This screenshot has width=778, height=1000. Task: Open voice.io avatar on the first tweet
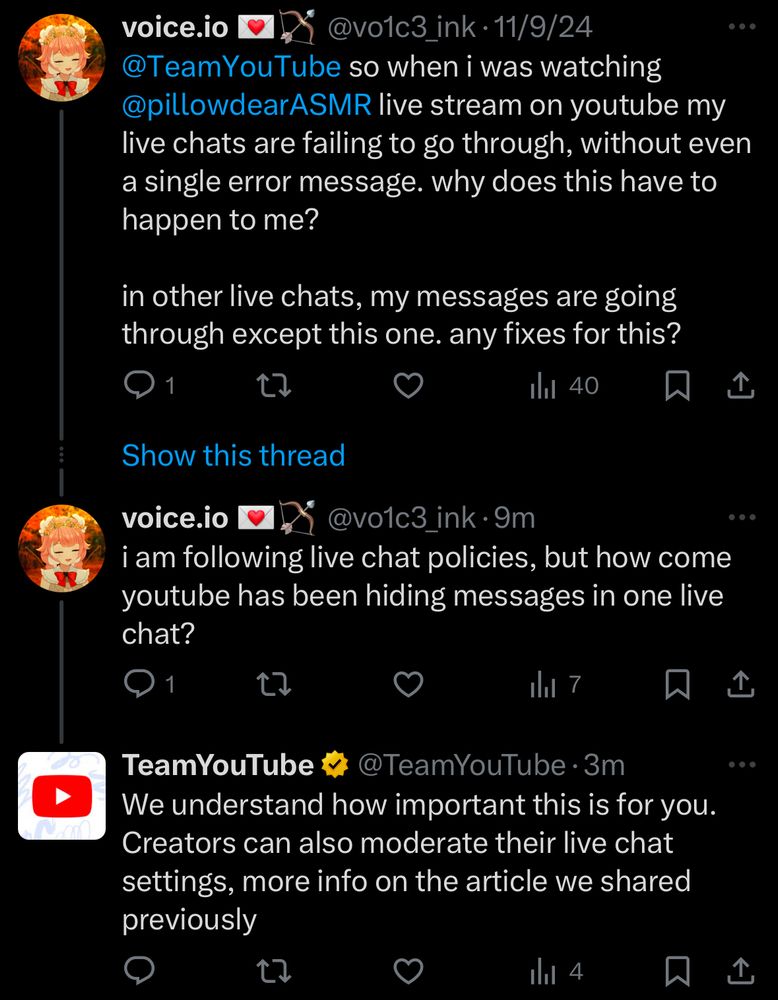(x=62, y=58)
